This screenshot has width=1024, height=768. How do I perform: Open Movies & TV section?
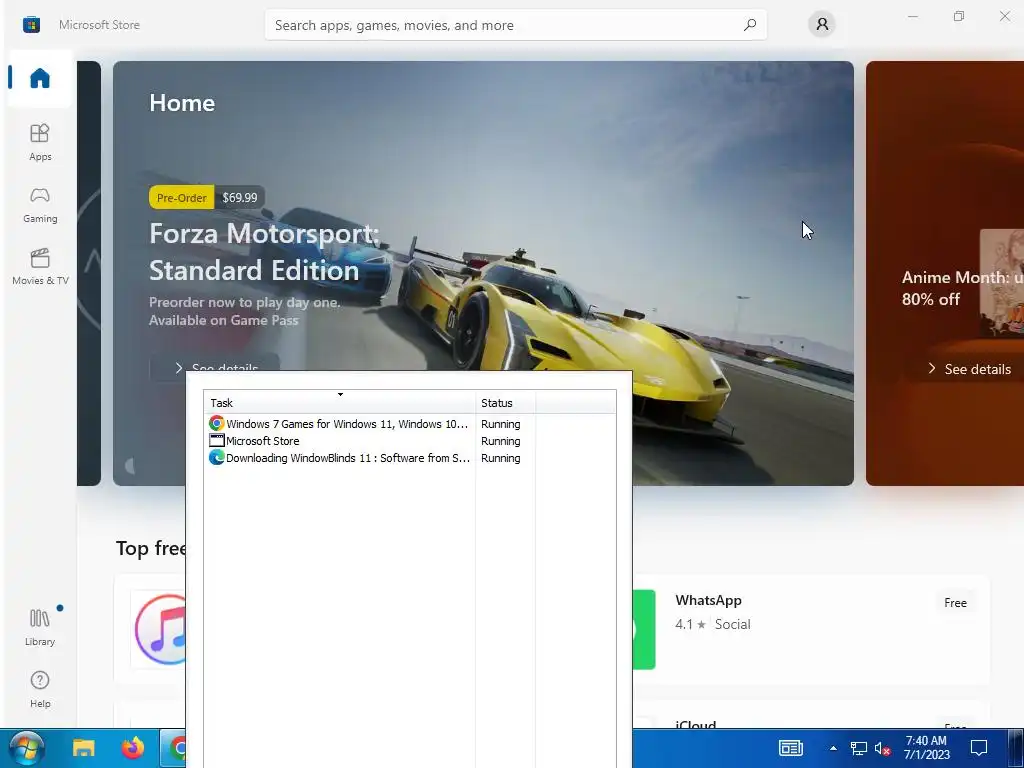40,266
